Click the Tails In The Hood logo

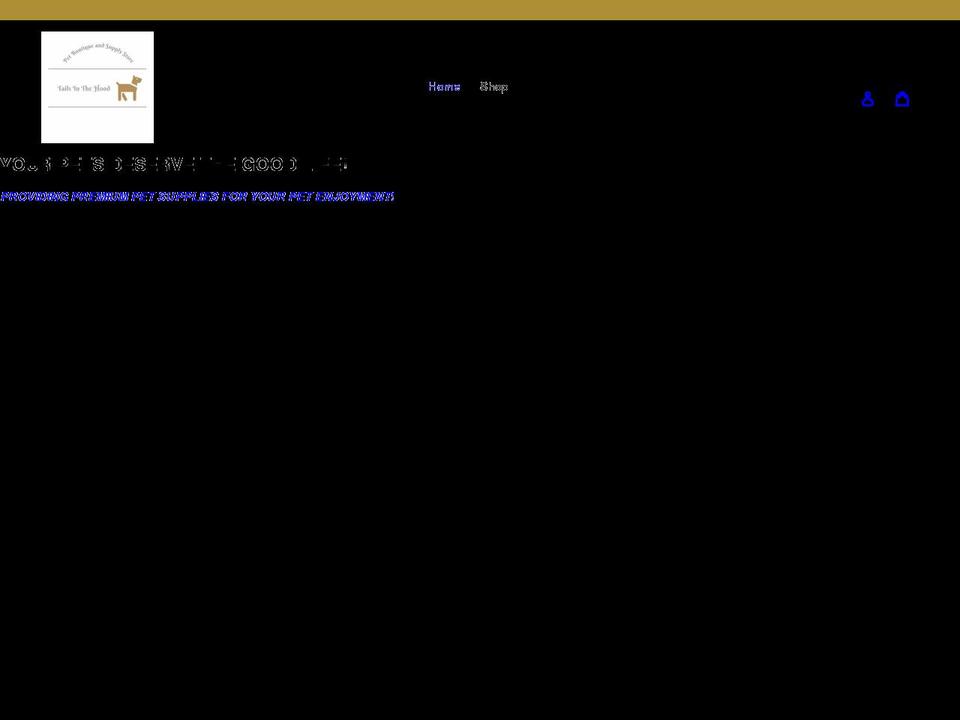97,86
